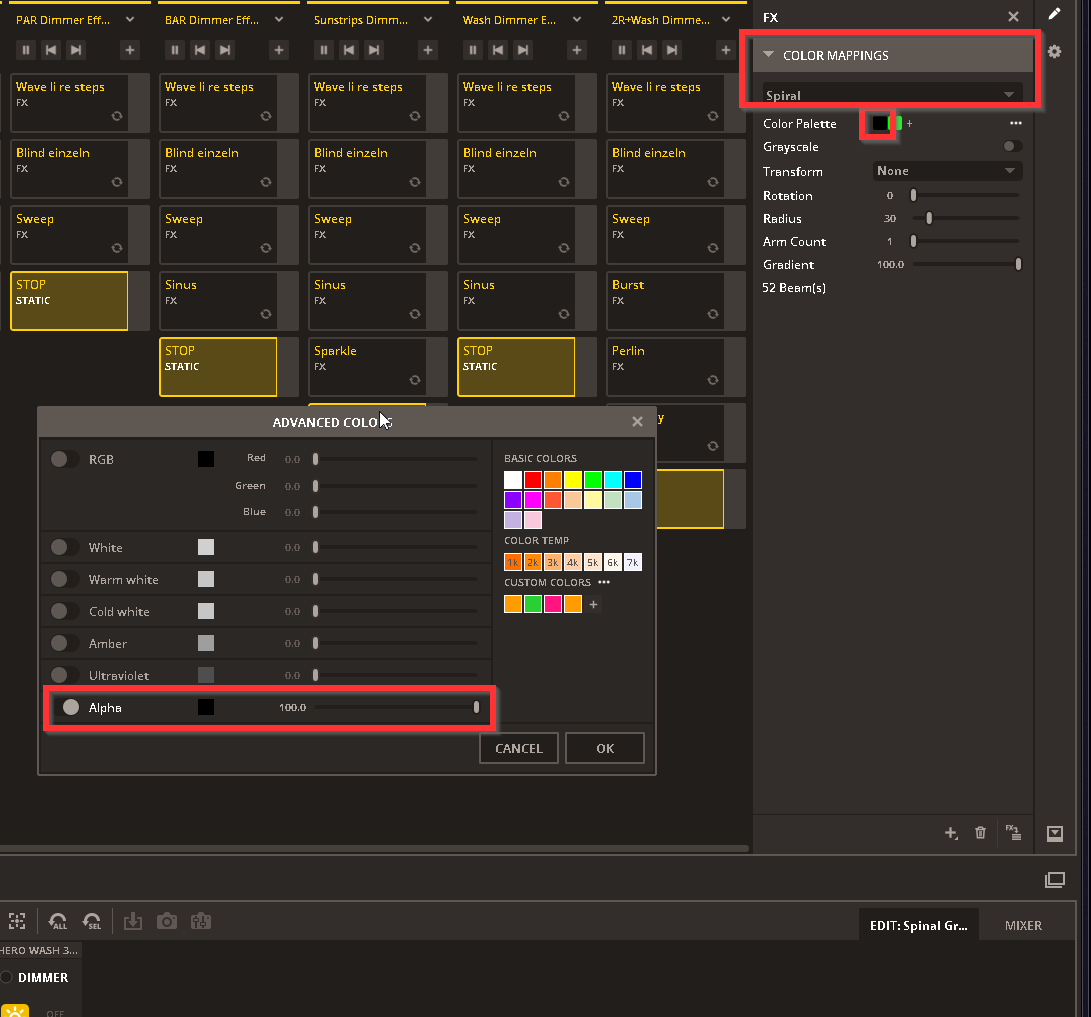Open custom colors three-dot menu
Screen dimensions: 1091x1017
point(604,582)
